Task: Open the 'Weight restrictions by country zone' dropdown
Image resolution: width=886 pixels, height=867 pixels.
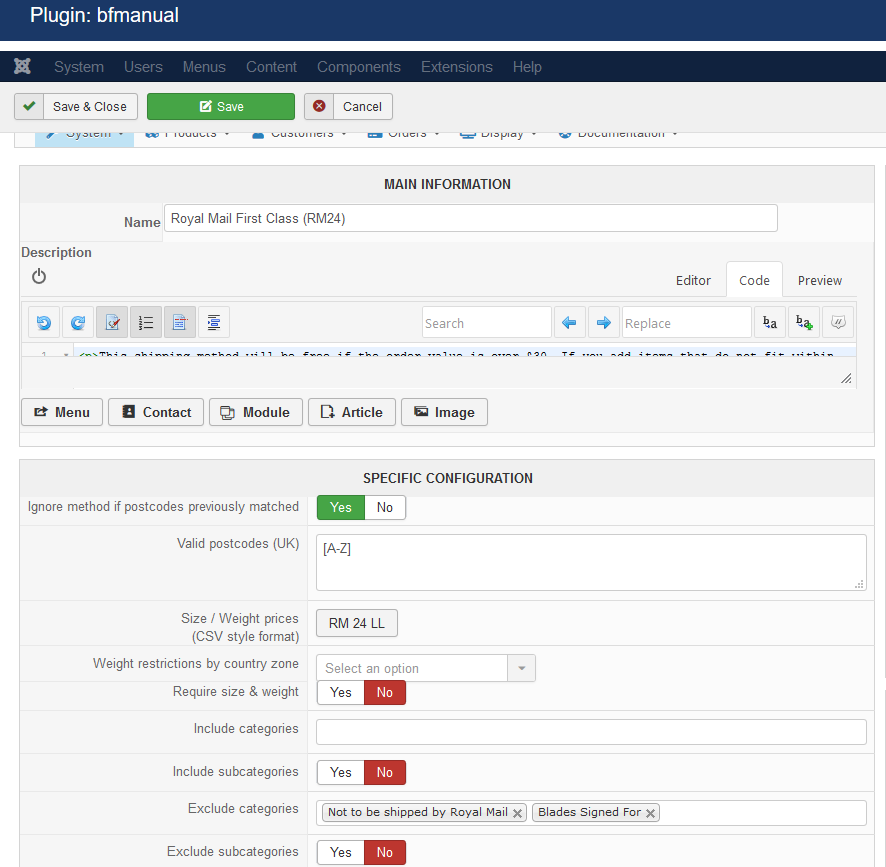Action: [x=425, y=668]
